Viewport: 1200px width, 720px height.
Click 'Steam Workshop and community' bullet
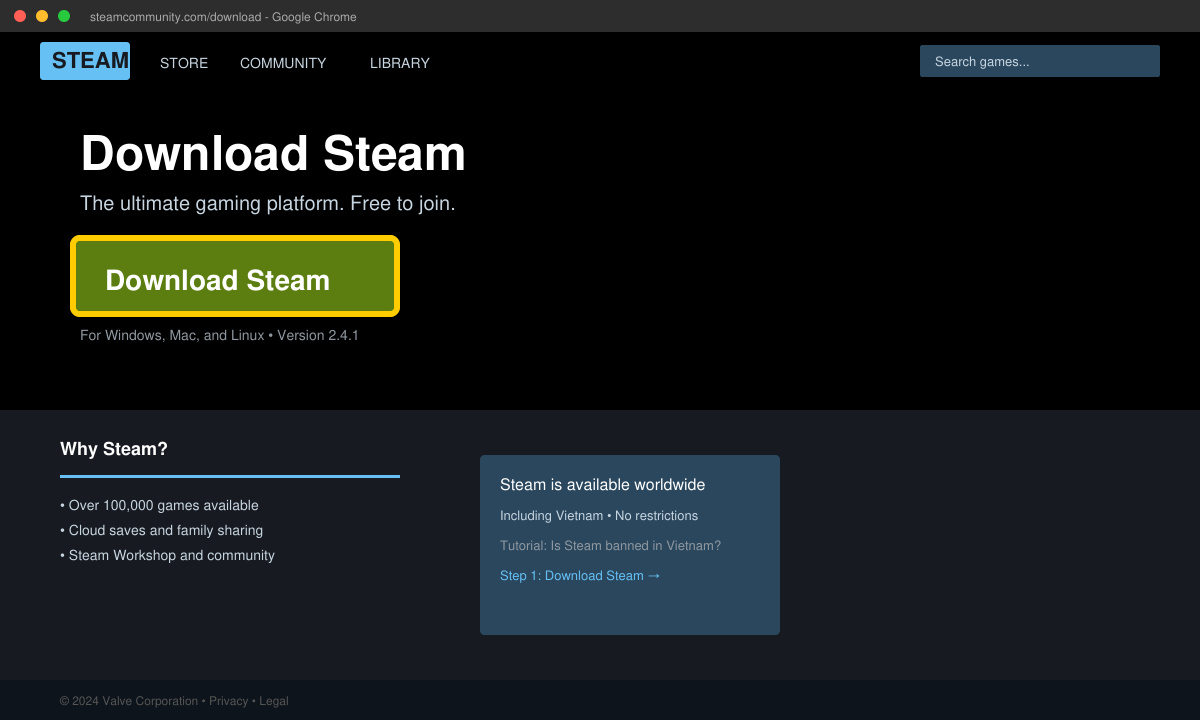click(x=167, y=555)
